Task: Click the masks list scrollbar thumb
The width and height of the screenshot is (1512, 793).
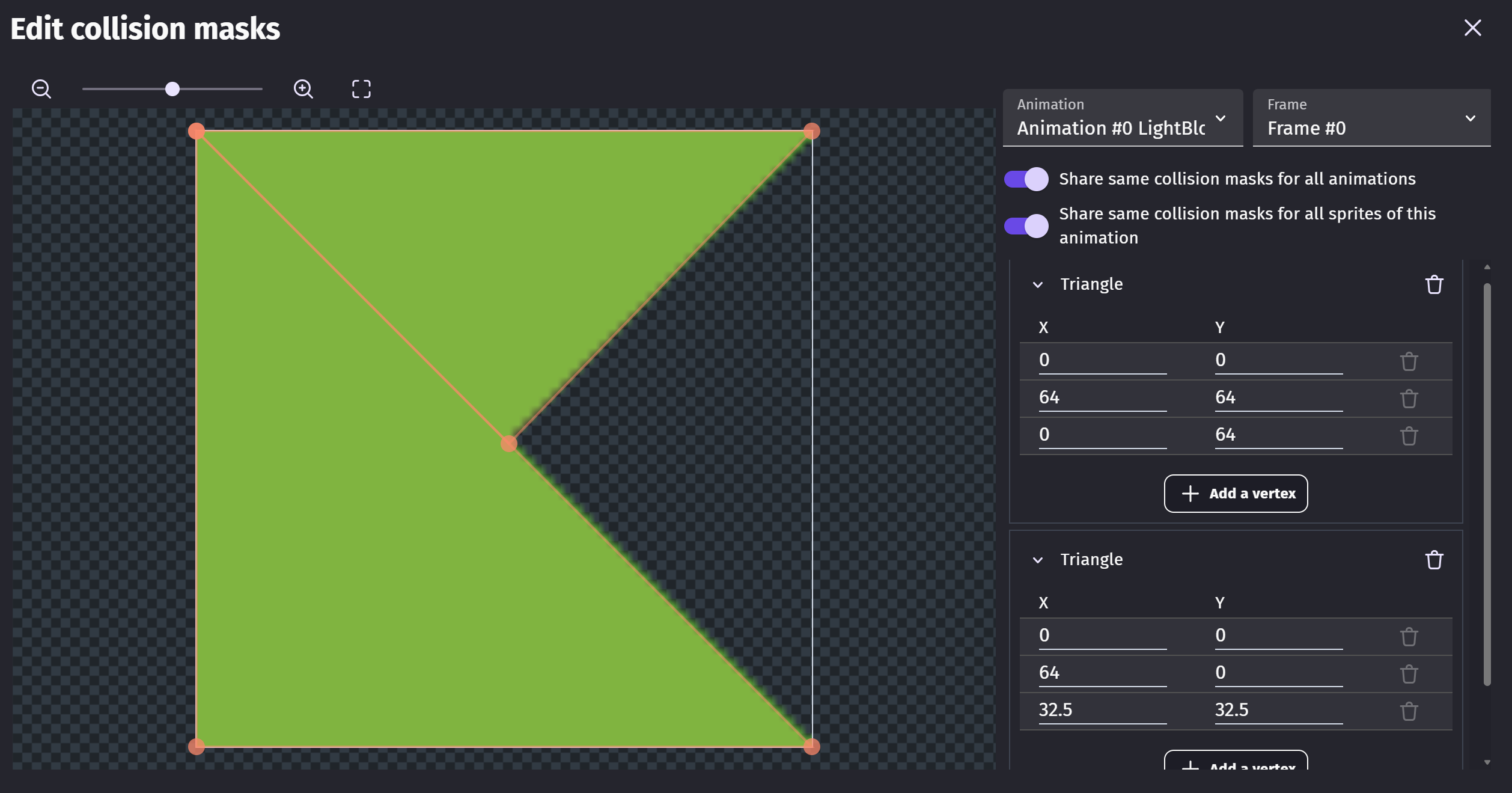Action: [1487, 484]
